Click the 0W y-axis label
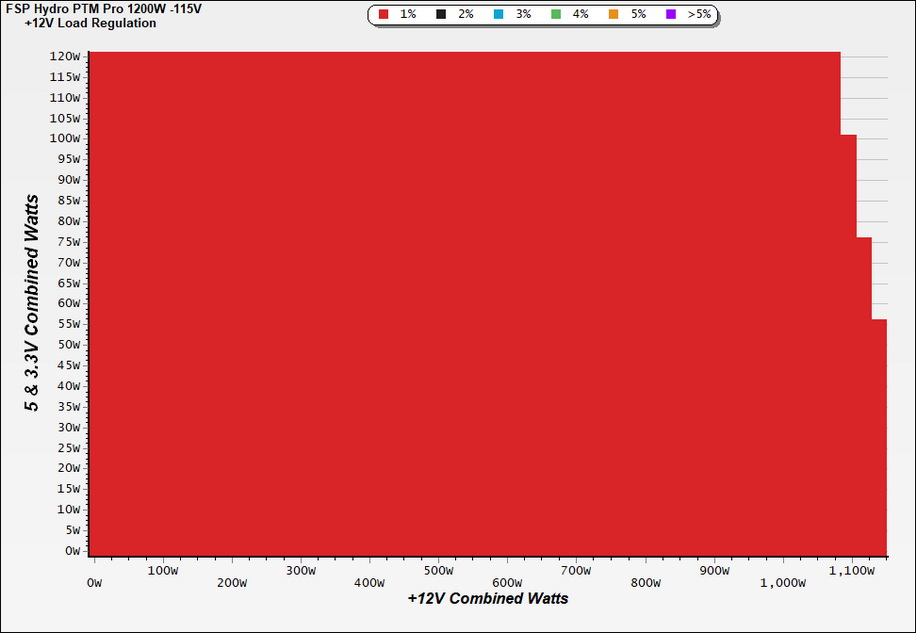Screen dimensions: 916x633 pyautogui.click(x=72, y=551)
